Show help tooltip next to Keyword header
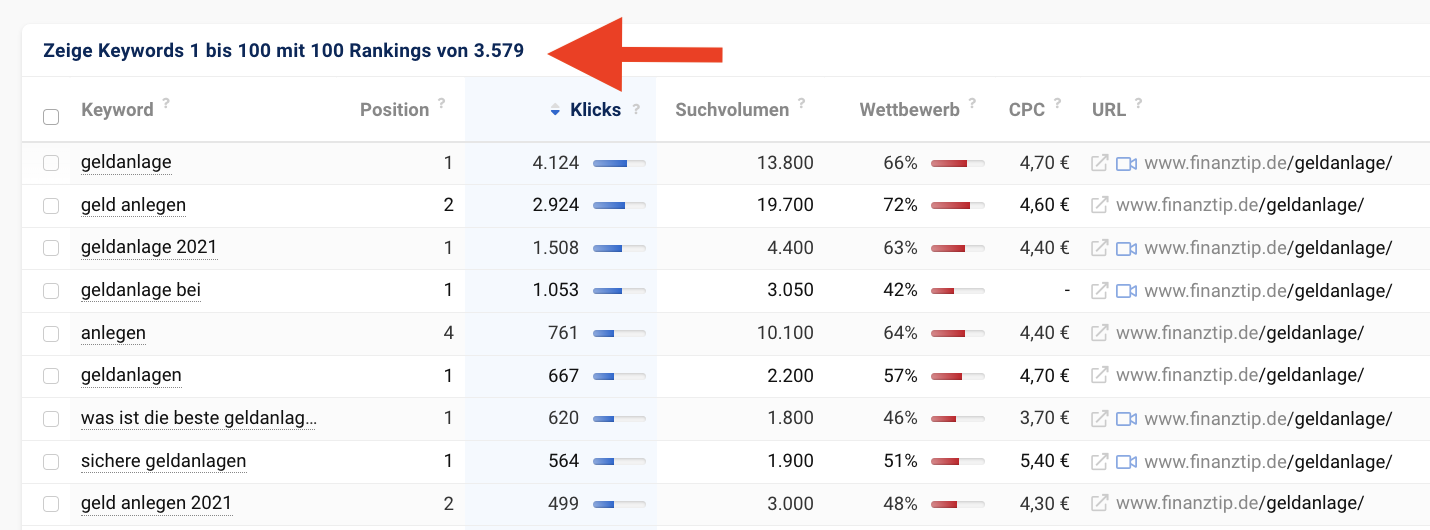 point(166,103)
